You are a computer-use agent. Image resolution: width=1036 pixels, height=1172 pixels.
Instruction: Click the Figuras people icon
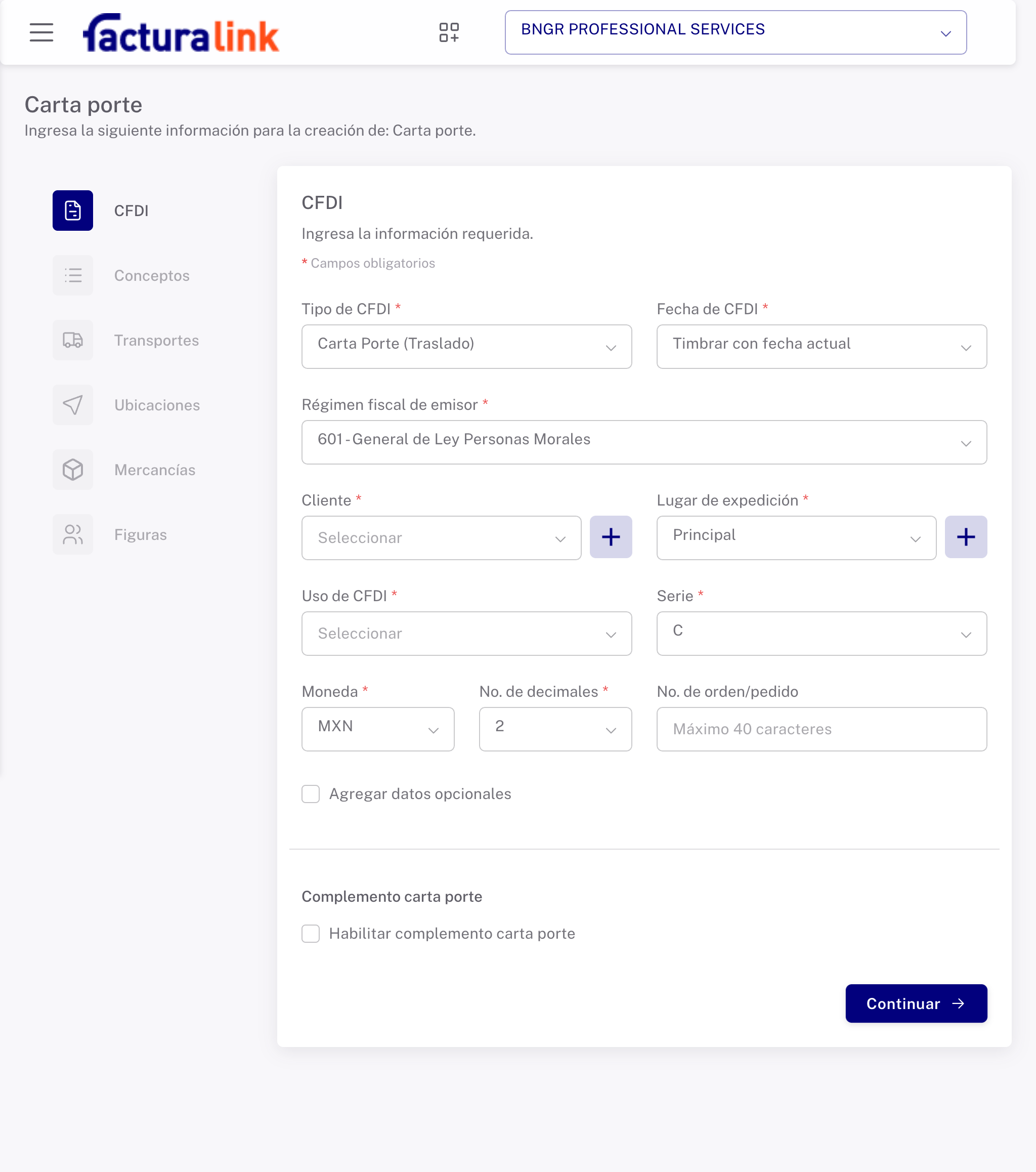coord(73,534)
